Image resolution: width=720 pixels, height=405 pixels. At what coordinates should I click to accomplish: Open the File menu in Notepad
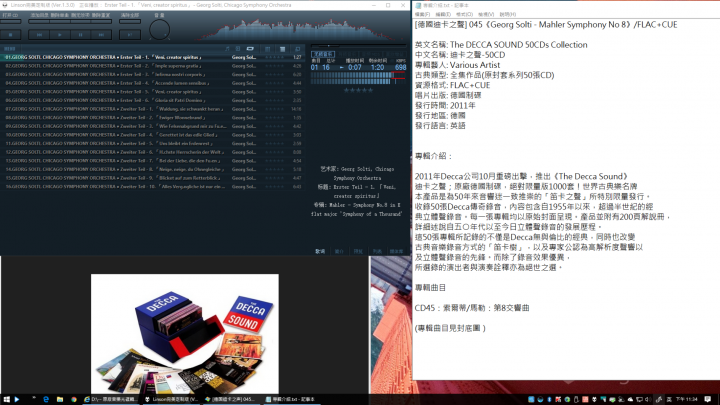click(x=422, y=15)
